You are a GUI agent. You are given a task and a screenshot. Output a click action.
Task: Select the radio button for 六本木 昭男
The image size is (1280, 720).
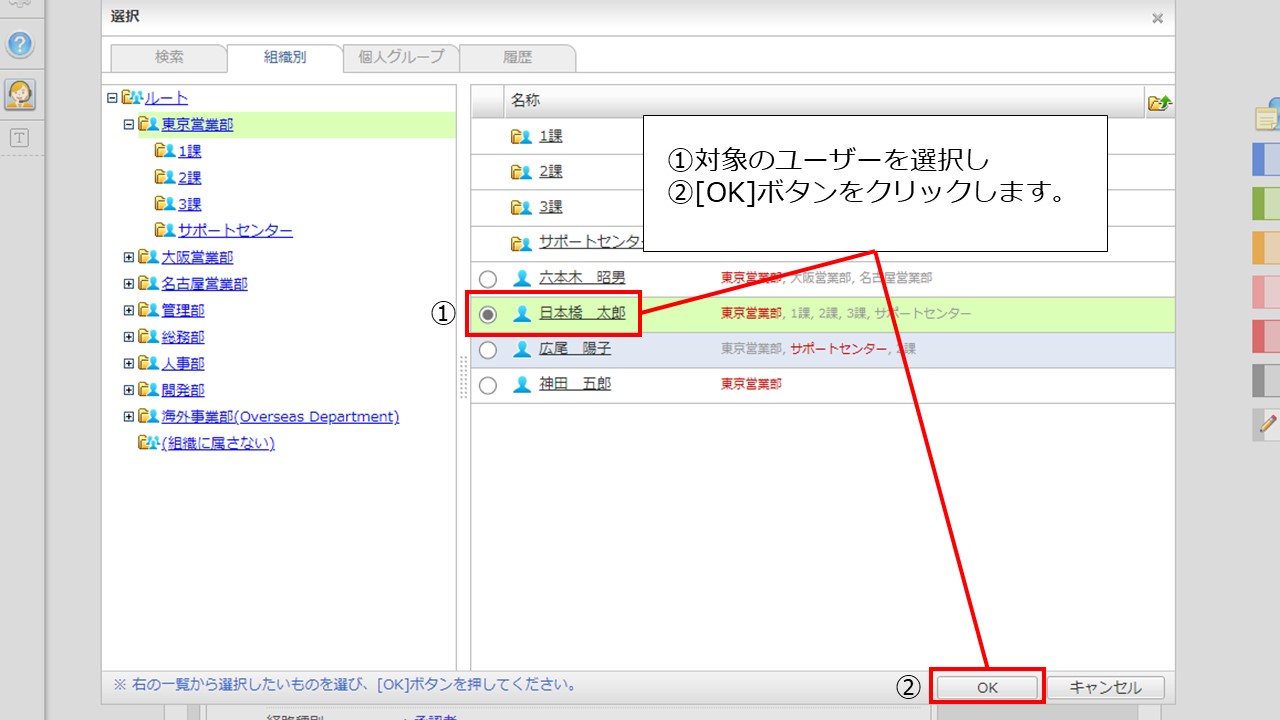pyautogui.click(x=488, y=279)
